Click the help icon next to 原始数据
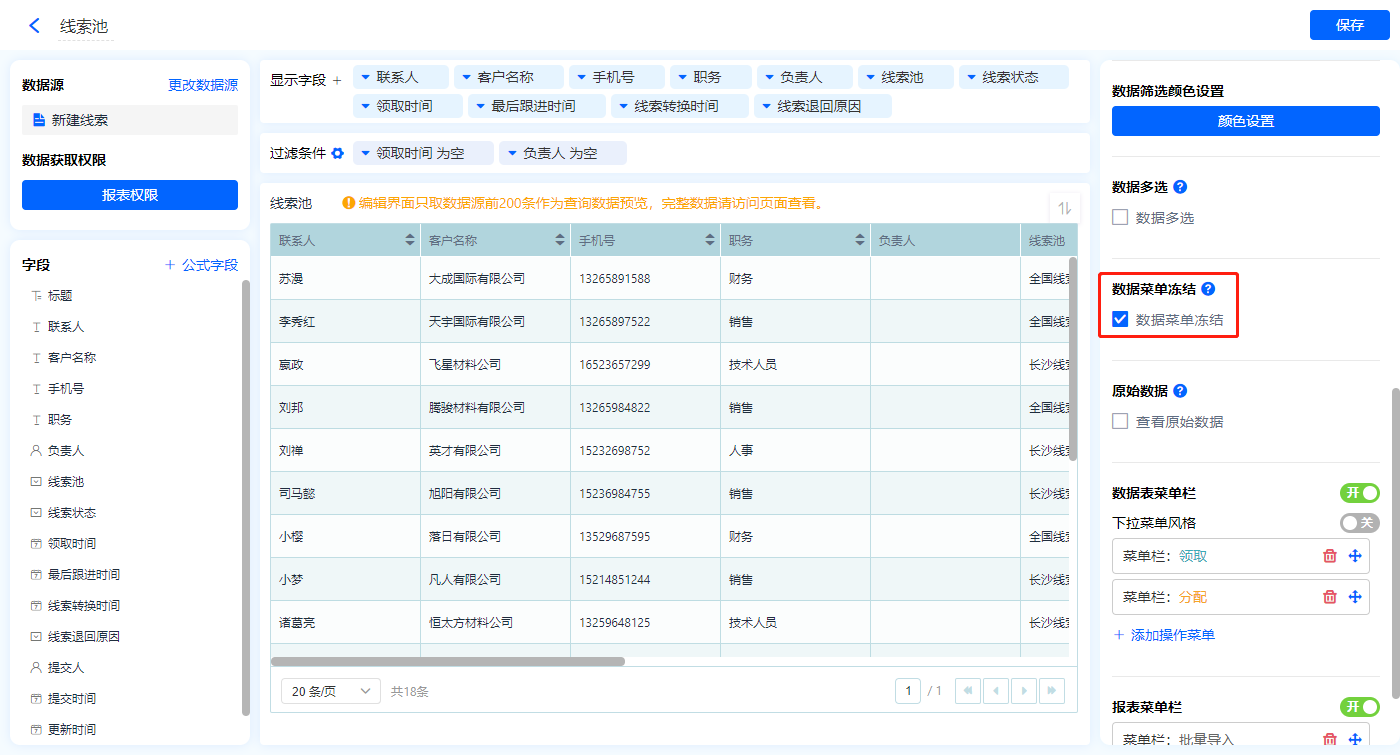Viewport: 1400px width, 755px height. pyautogui.click(x=1180, y=391)
